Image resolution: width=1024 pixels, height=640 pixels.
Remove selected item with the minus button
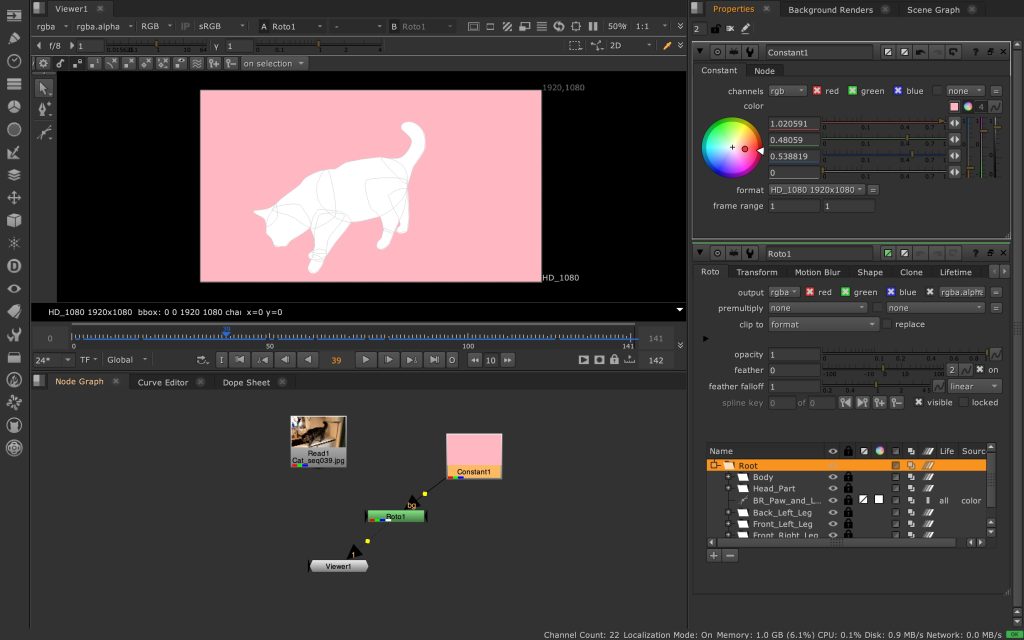(x=730, y=556)
